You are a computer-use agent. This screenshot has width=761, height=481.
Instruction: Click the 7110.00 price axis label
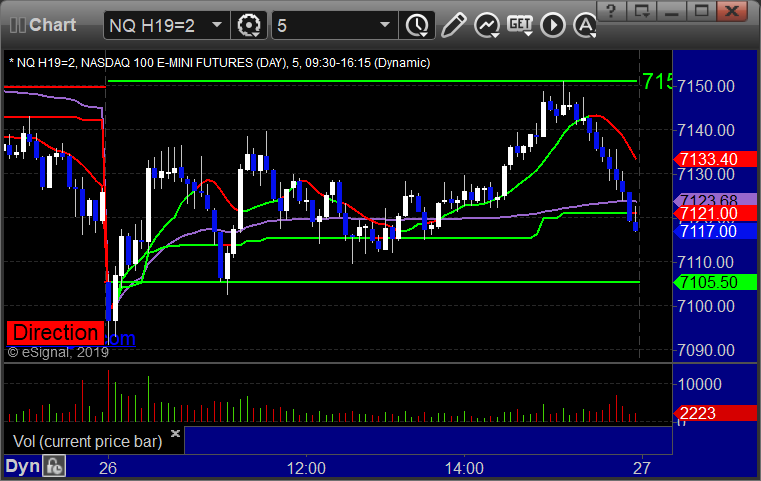[706, 263]
